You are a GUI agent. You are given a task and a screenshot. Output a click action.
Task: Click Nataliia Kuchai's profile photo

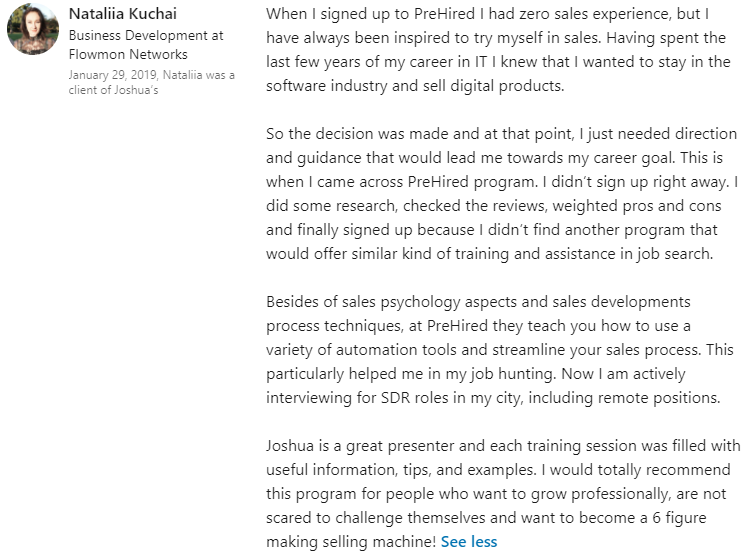pos(32,30)
